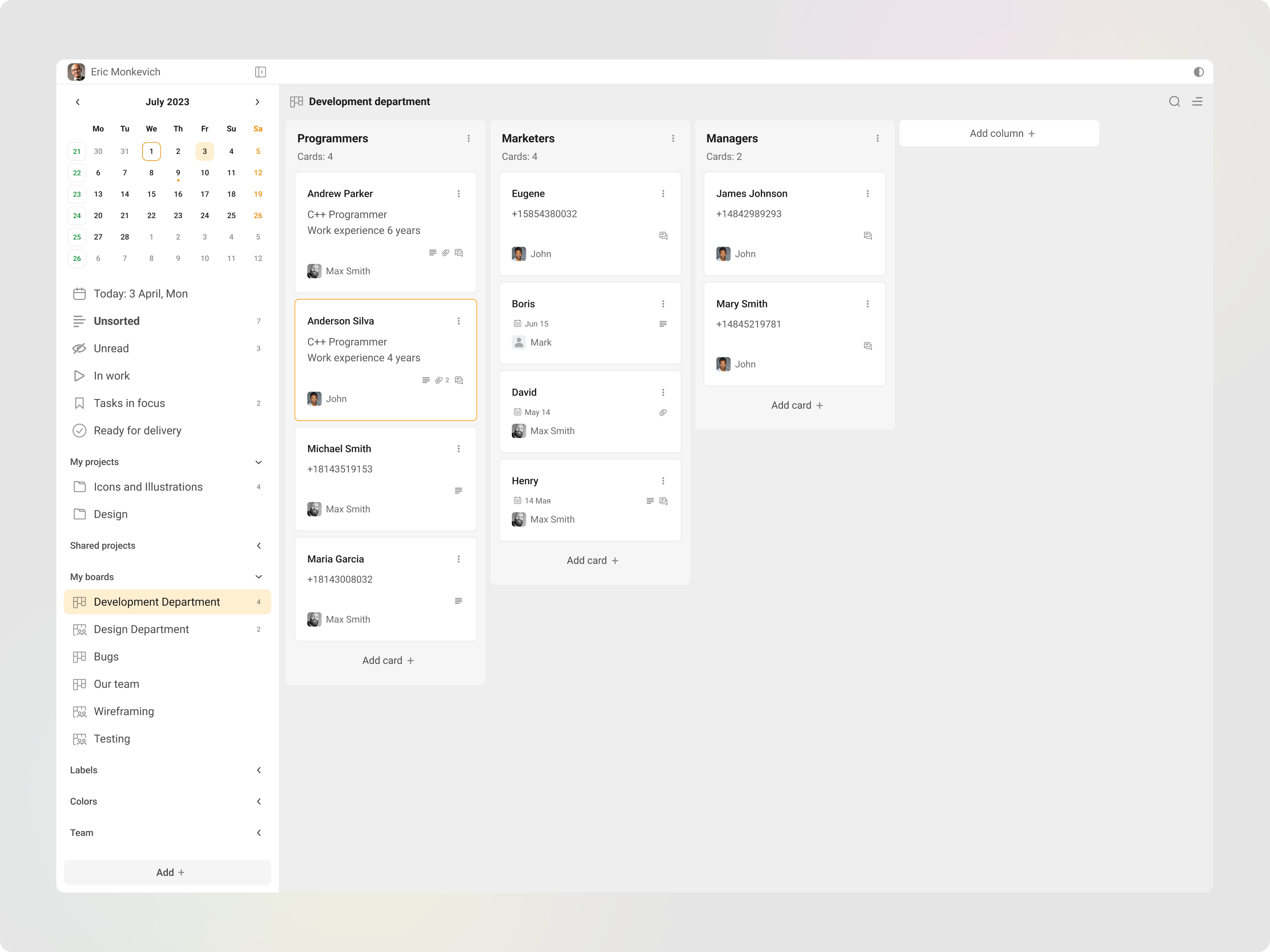The width and height of the screenshot is (1270, 952).
Task: Click the Development Department board grid icon
Action: [x=79, y=602]
